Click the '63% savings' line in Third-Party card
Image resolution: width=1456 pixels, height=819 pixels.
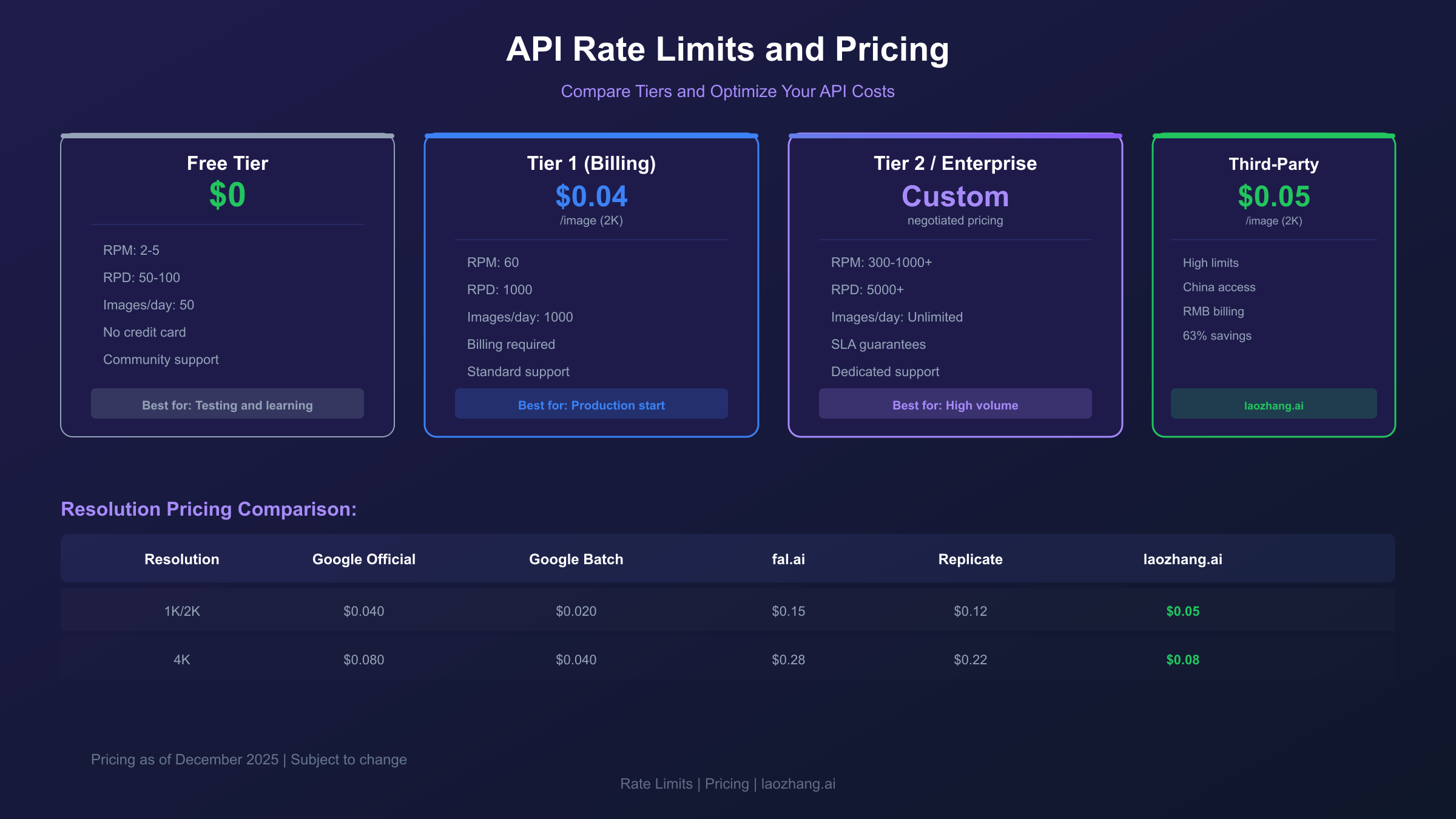[1217, 335]
